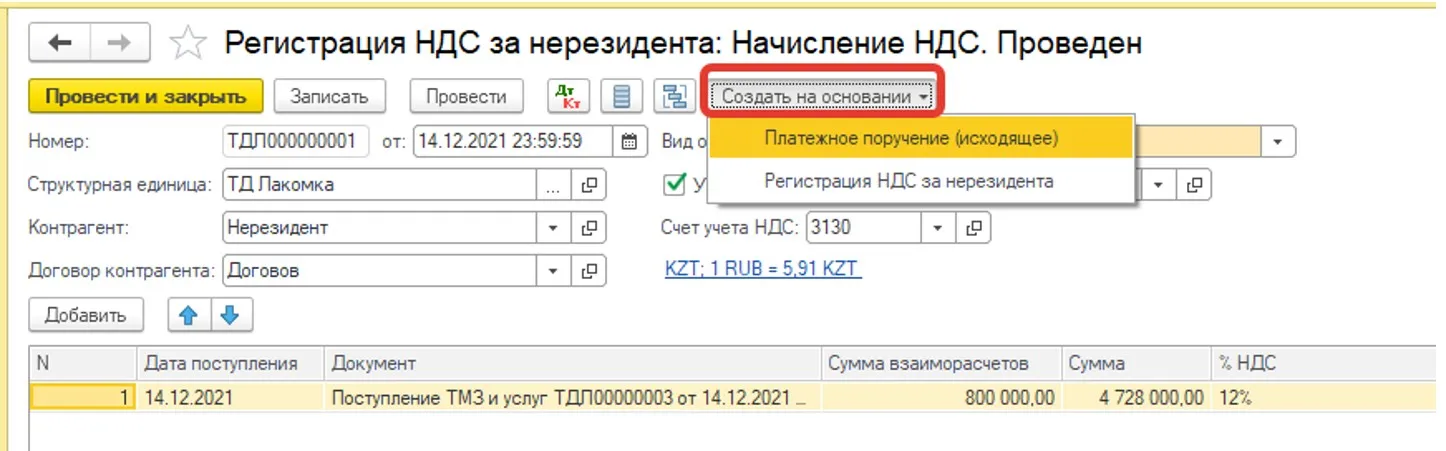Expand the dropdown right of the checkbox field
Image resolution: width=1446 pixels, height=451 pixels.
[x=1158, y=185]
